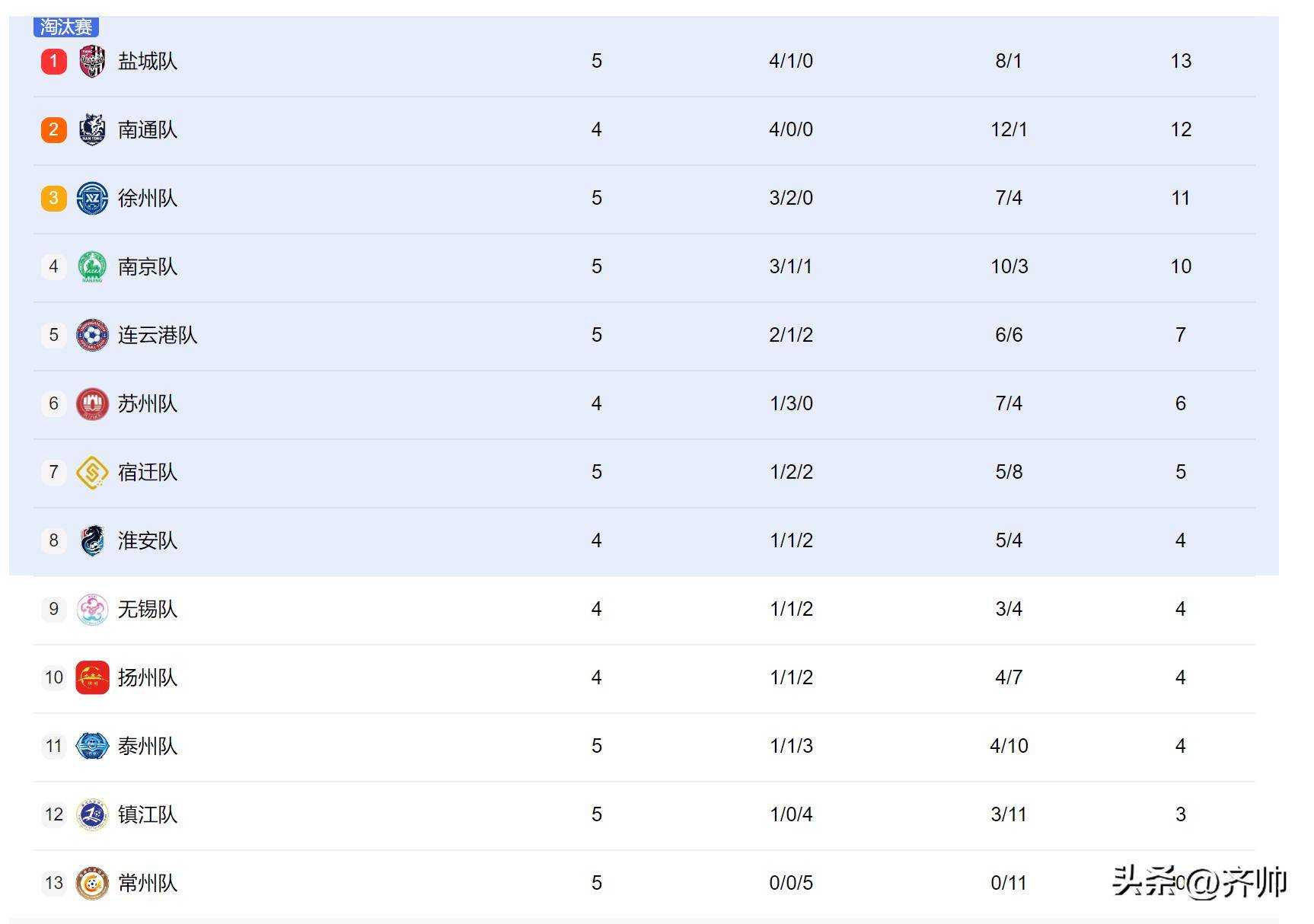Click the yellow diamond 宿迁队 logo
The width and height of the screenshot is (1314, 924).
pos(92,472)
